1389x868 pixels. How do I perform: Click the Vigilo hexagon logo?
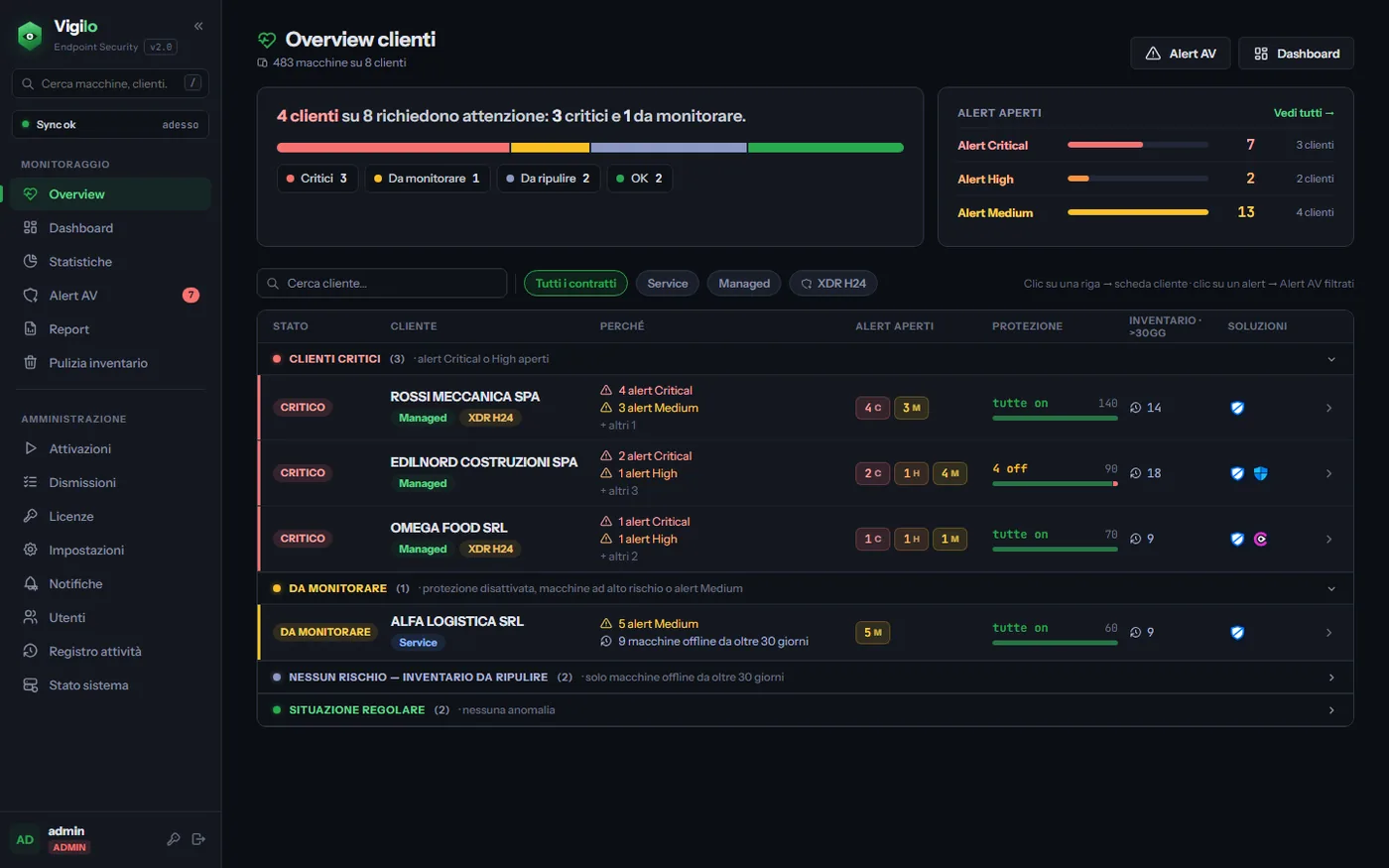(30, 37)
